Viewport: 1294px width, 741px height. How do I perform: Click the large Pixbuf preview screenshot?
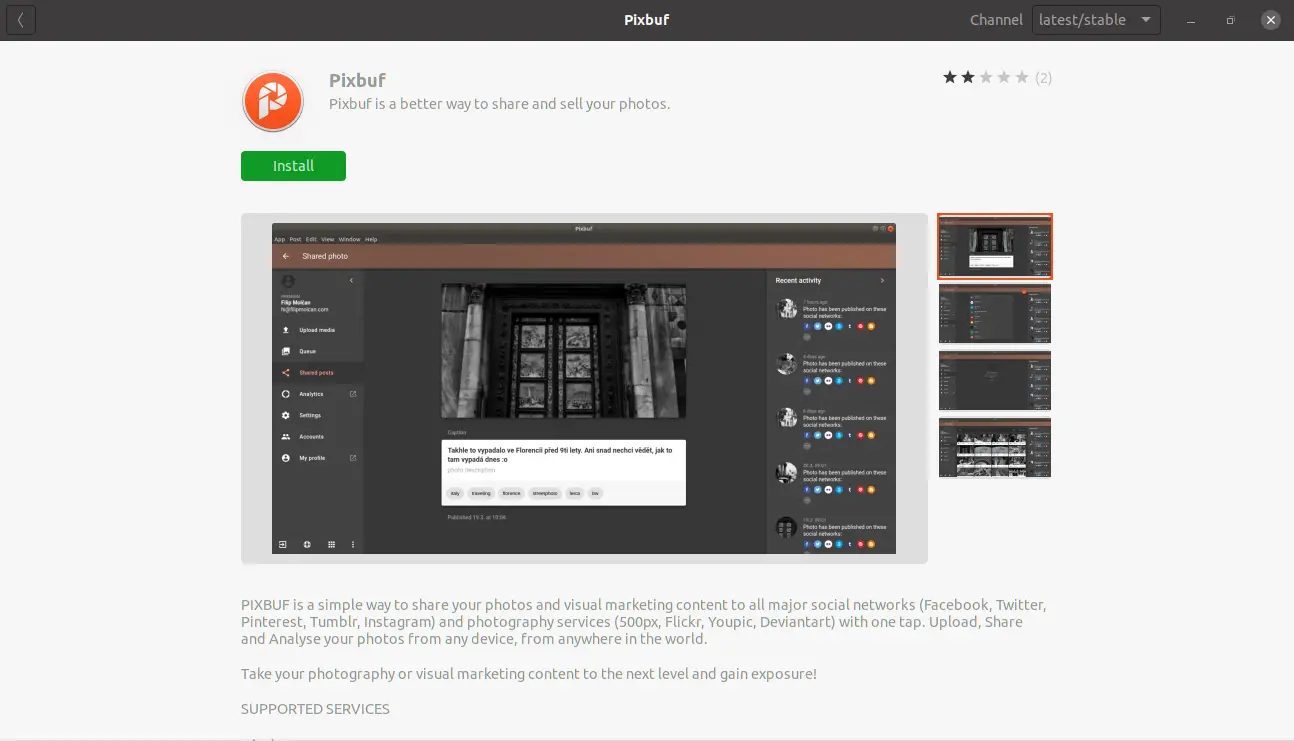(584, 388)
